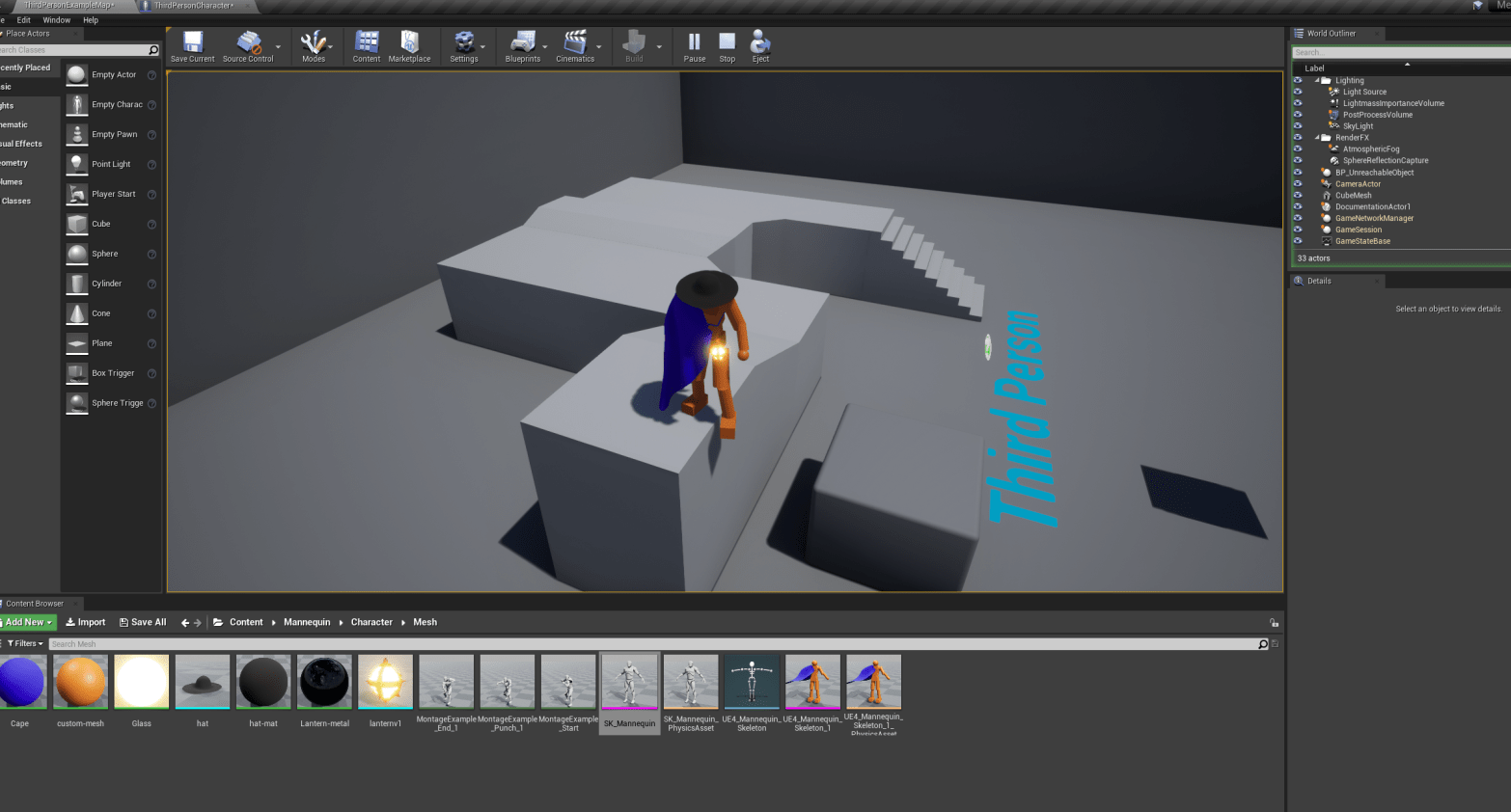Stop the play session
The width and height of the screenshot is (1511, 812).
point(727,44)
